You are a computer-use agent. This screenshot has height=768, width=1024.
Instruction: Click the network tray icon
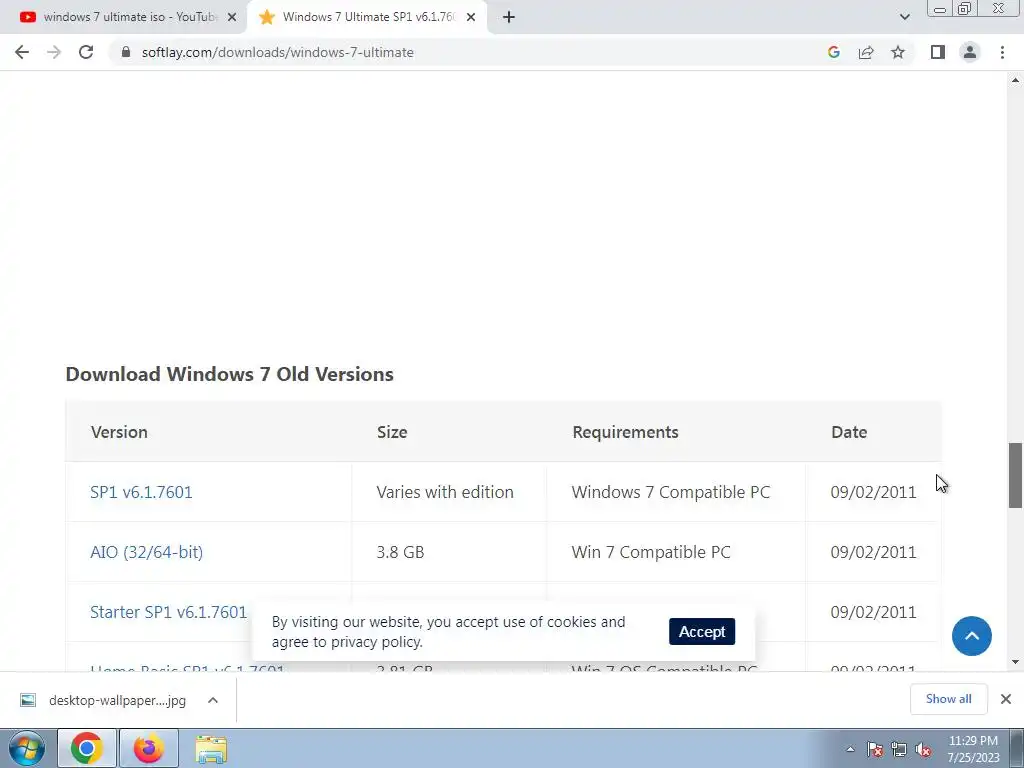click(899, 749)
